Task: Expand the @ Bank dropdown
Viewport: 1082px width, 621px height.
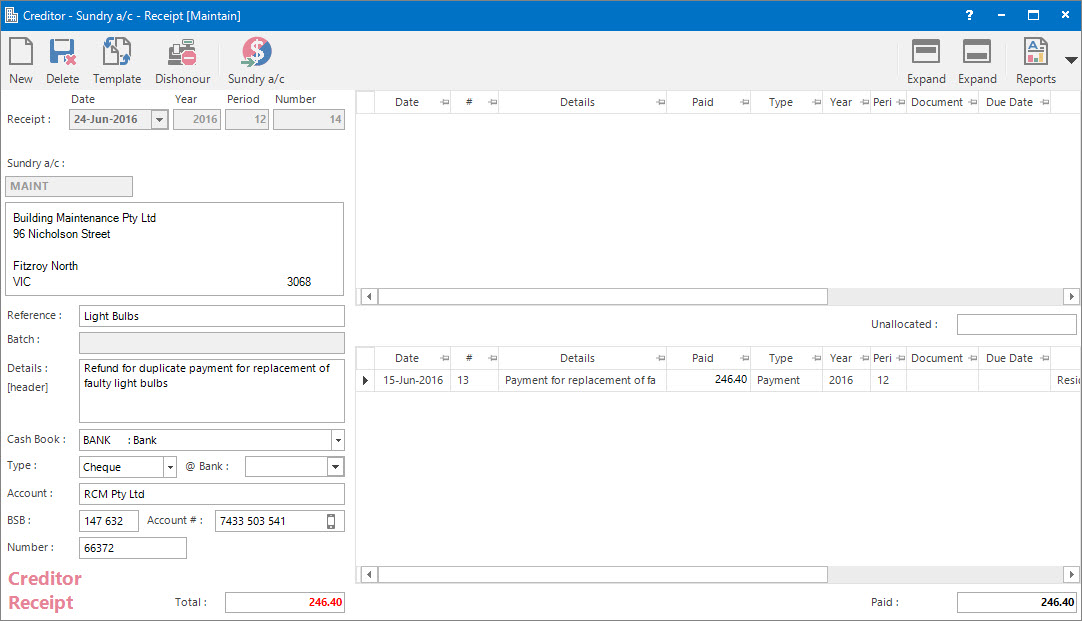Action: 335,467
